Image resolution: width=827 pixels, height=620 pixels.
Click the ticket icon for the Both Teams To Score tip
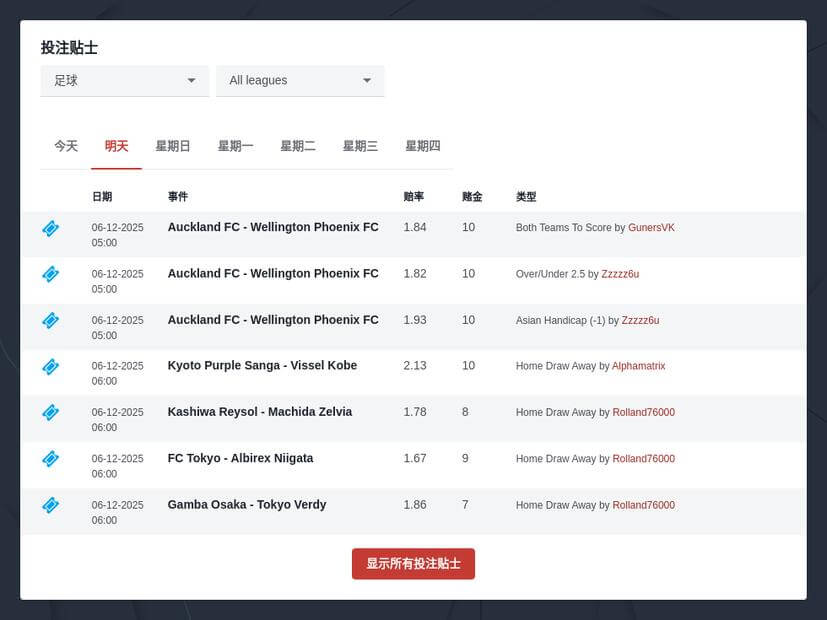coord(50,228)
